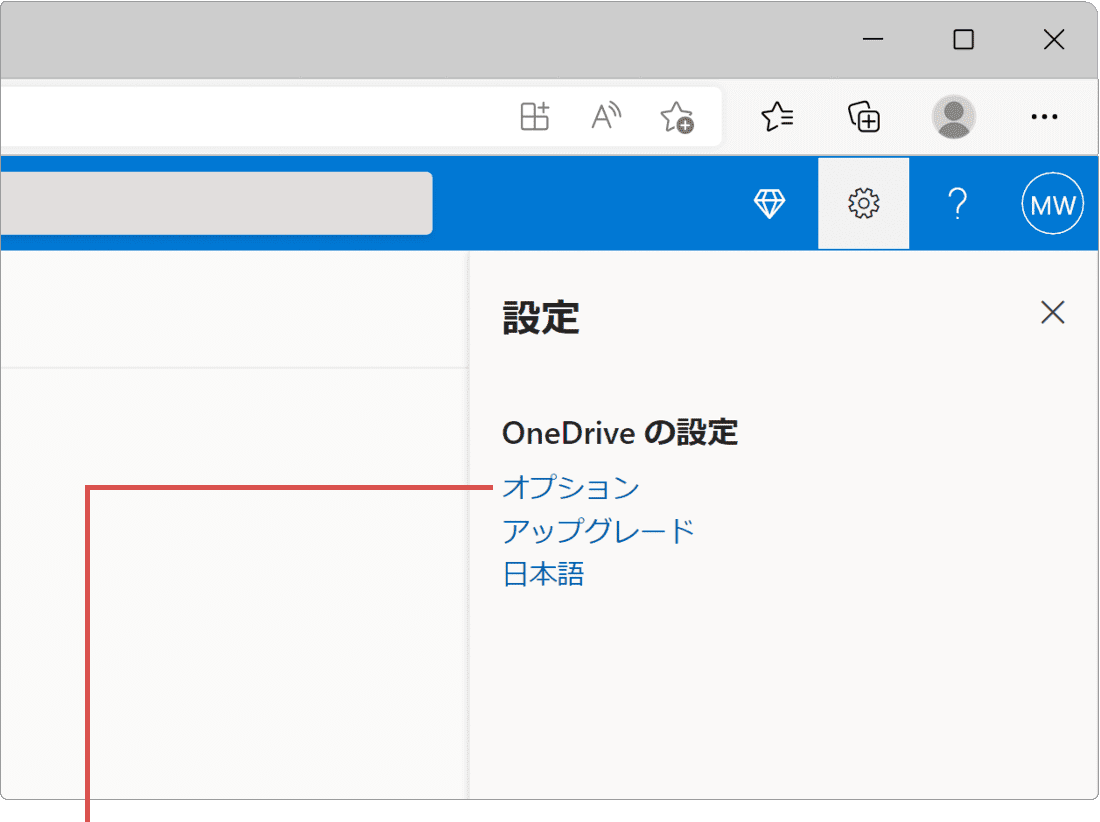Click the premium diamond icon
The height and width of the screenshot is (822, 1100).
point(769,203)
